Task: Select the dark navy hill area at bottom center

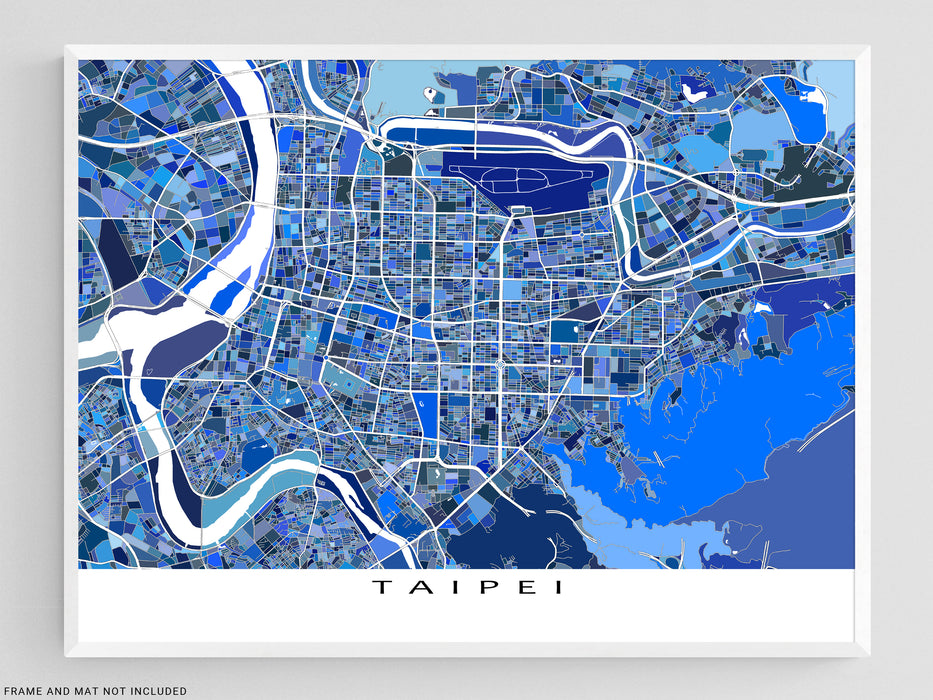Action: [510, 530]
